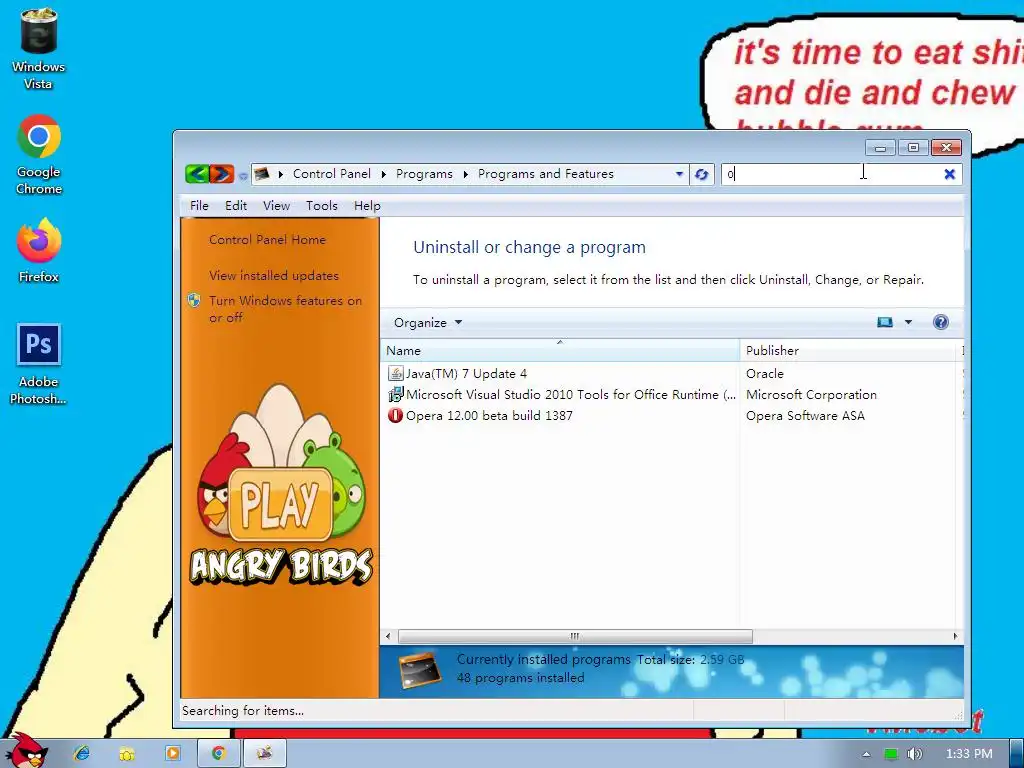Click the Refresh button next to address bar

[x=701, y=174]
